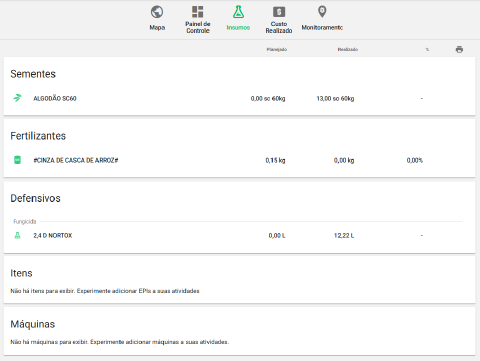480x361 pixels.
Task: Click planned value 0,15 kg
Action: [275, 160]
